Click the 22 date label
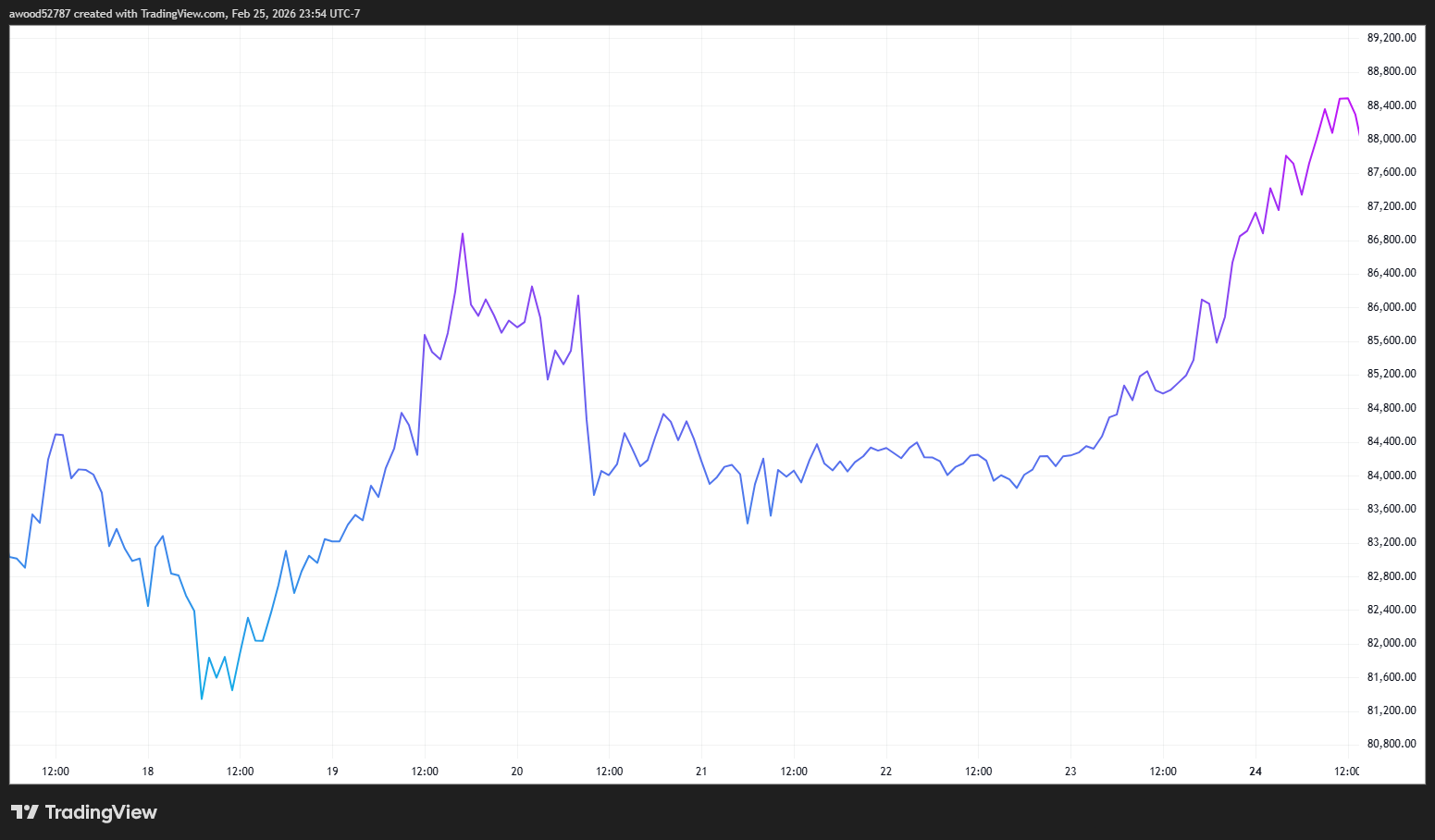This screenshot has width=1435, height=840. click(x=885, y=771)
